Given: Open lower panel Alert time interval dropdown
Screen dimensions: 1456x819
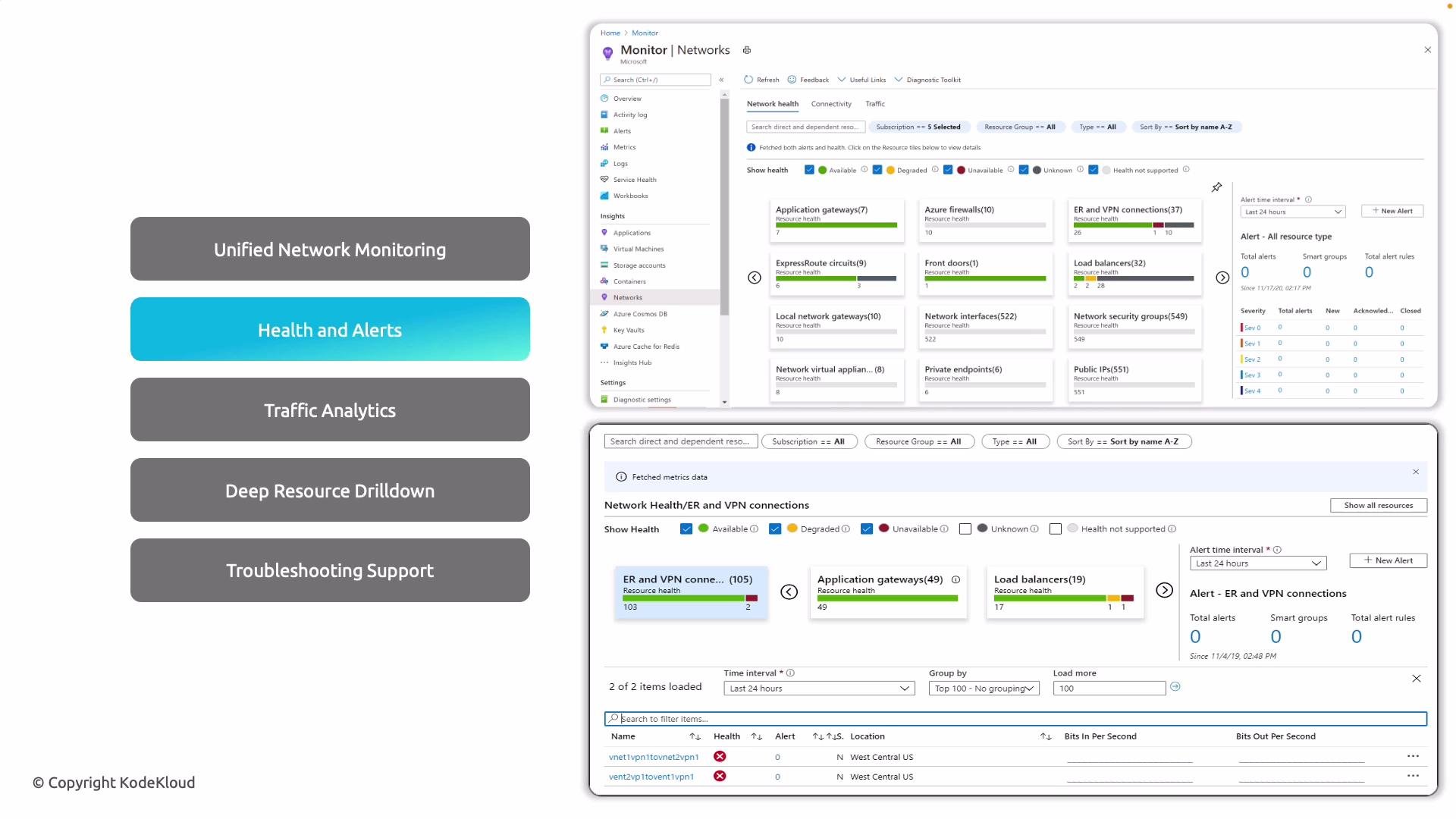Looking at the screenshot, I should point(1258,563).
